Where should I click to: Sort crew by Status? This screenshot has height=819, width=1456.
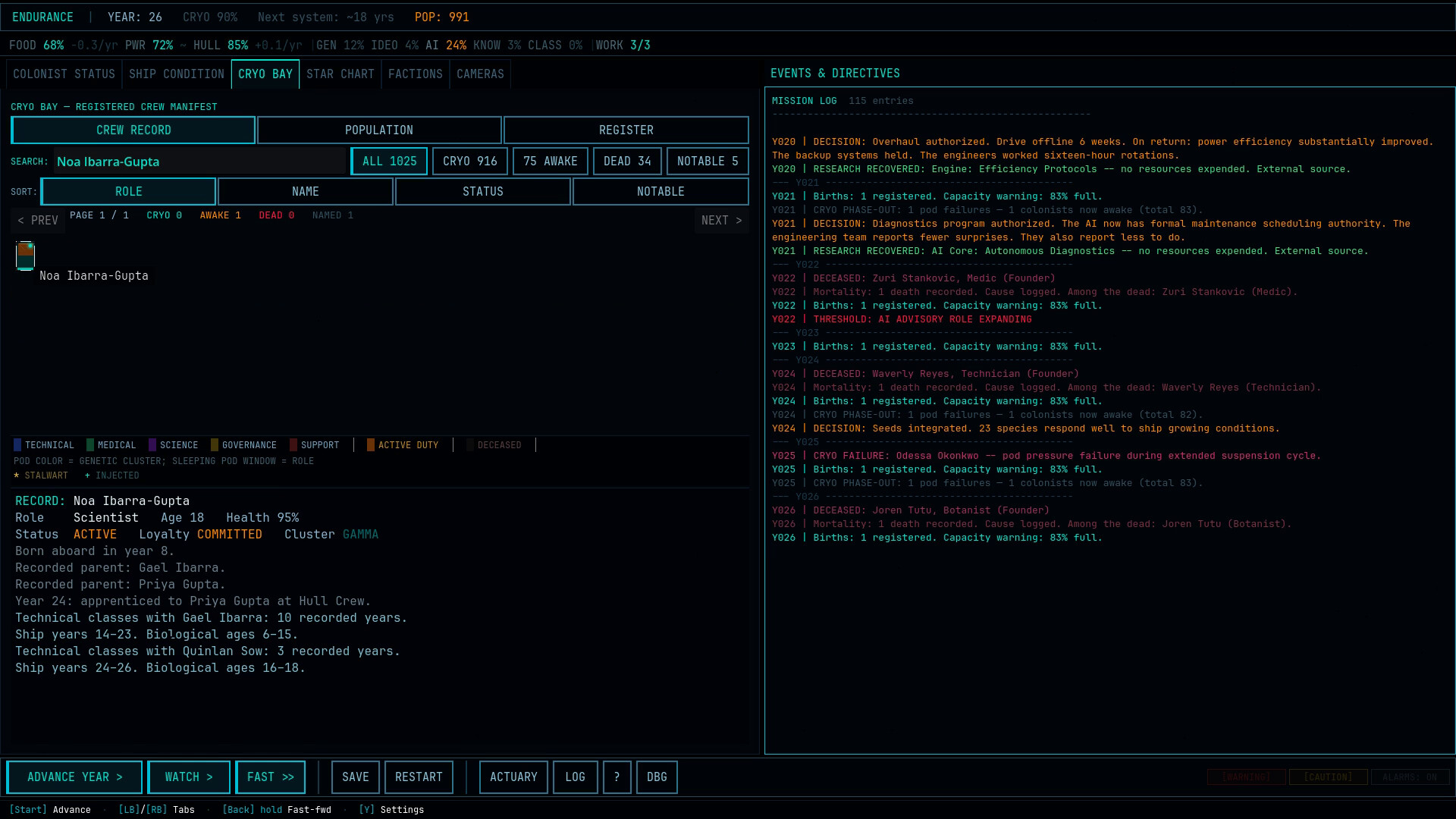click(483, 192)
